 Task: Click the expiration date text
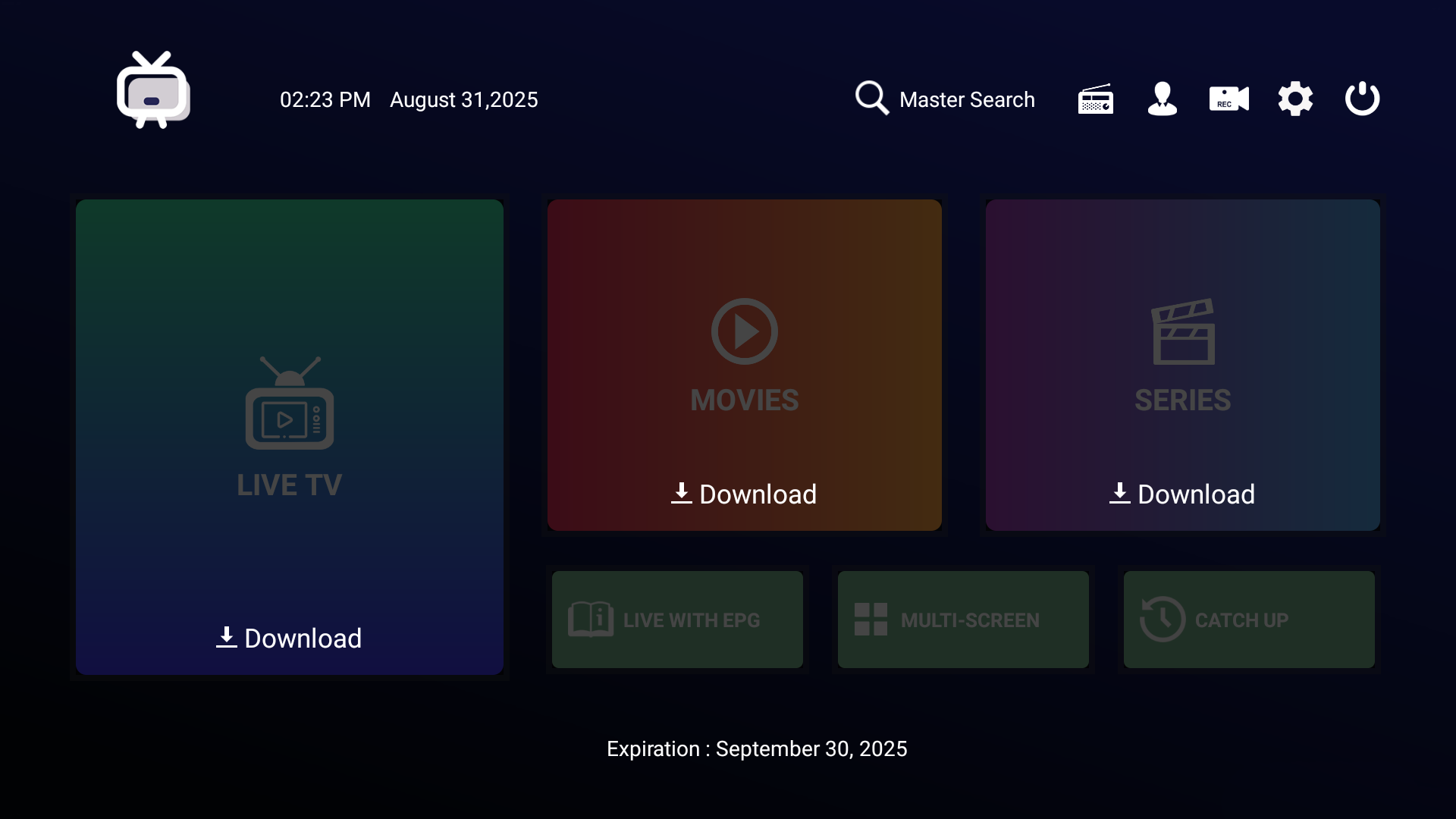[757, 749]
